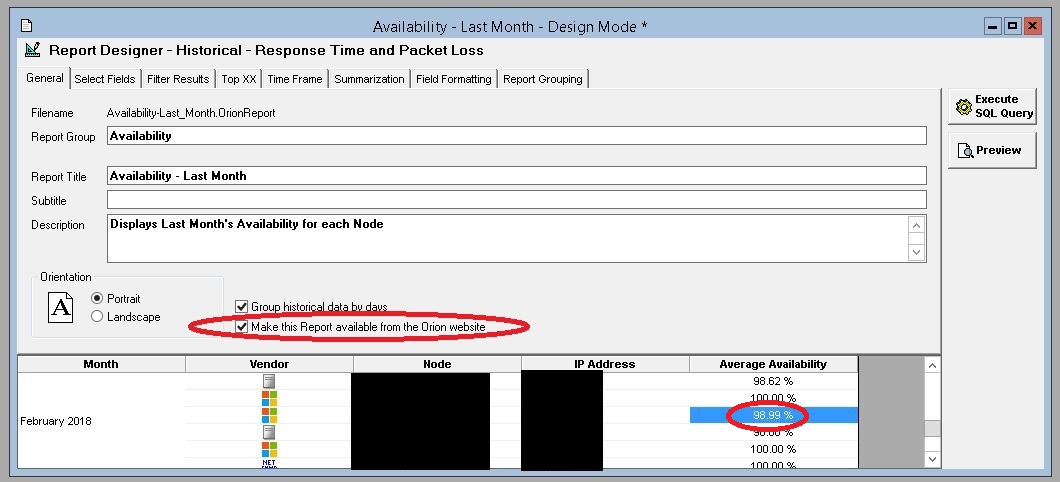Screen dimensions: 1060x482
Task: Select the 98.62 % availability cell
Action: 773,381
